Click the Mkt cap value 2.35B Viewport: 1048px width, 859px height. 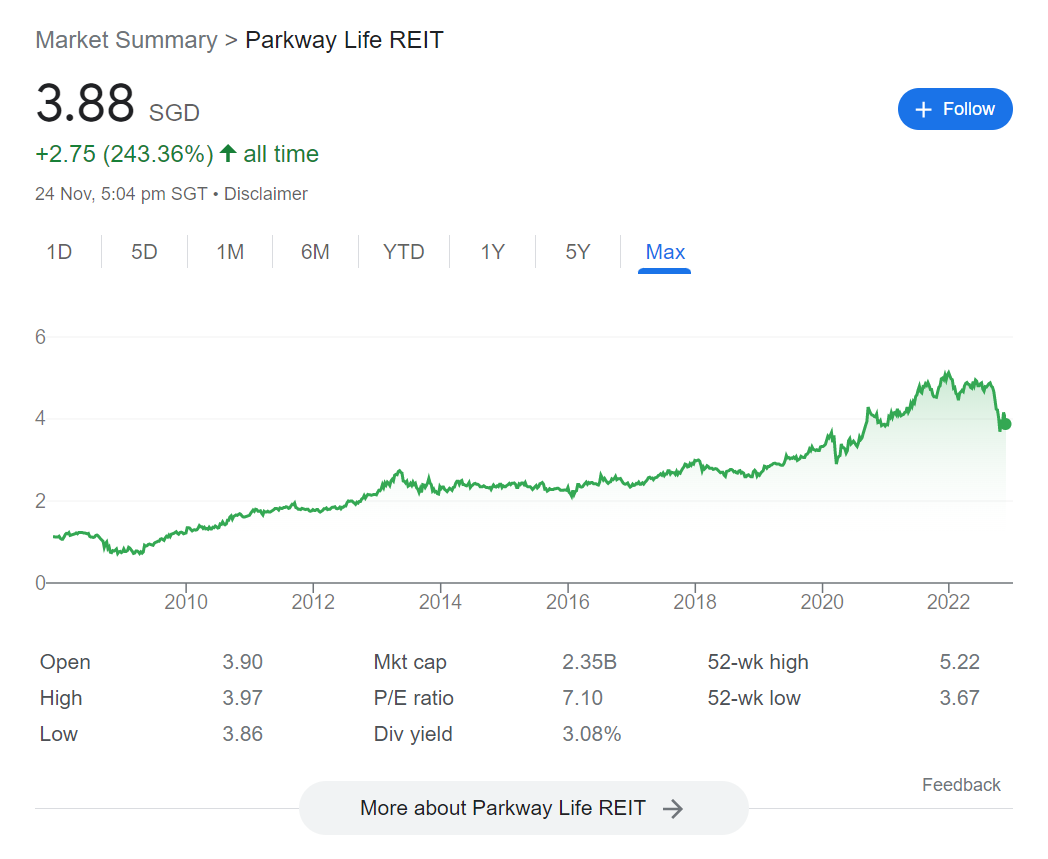click(589, 662)
